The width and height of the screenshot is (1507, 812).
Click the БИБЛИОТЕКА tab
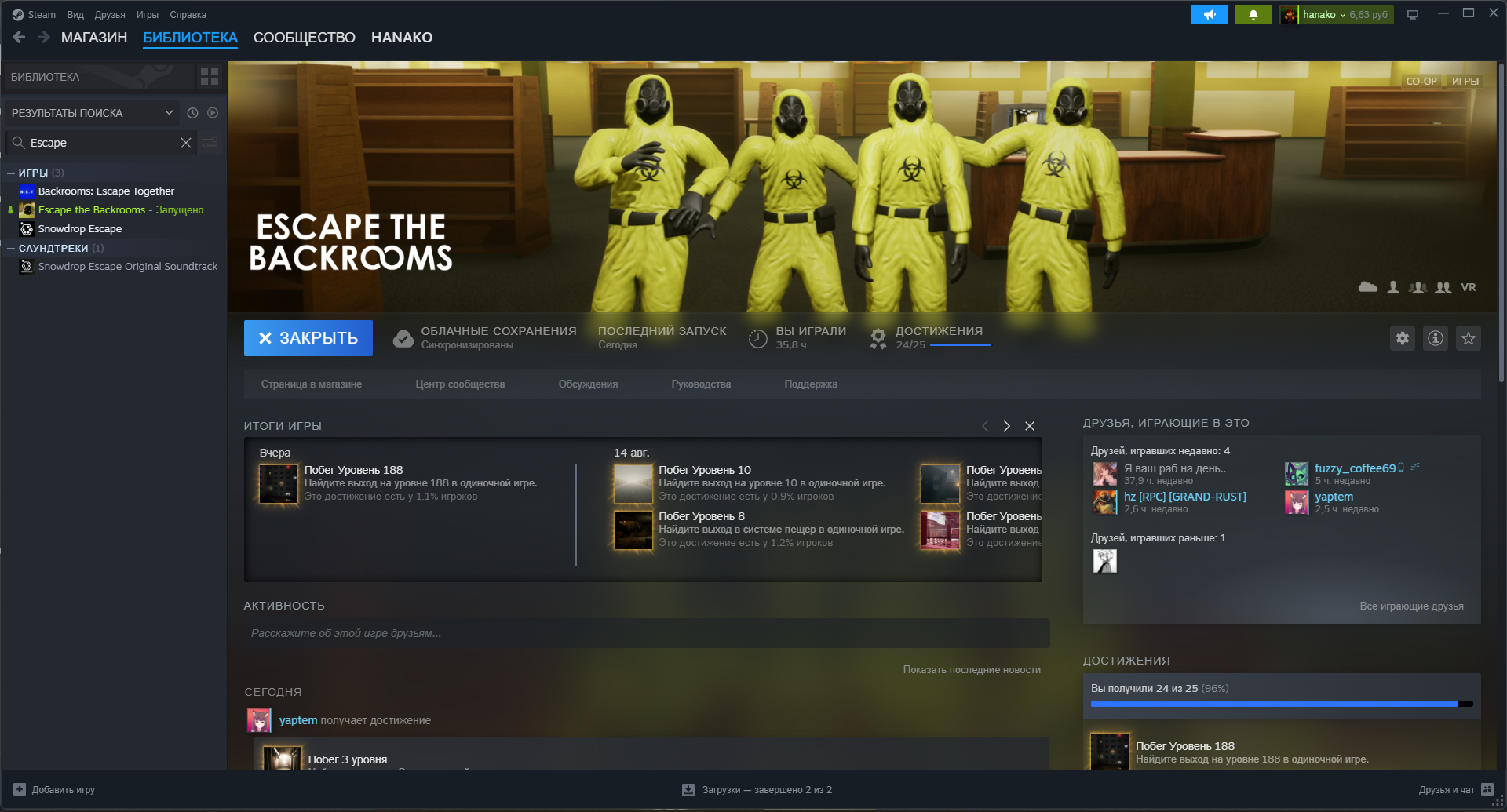pos(190,38)
